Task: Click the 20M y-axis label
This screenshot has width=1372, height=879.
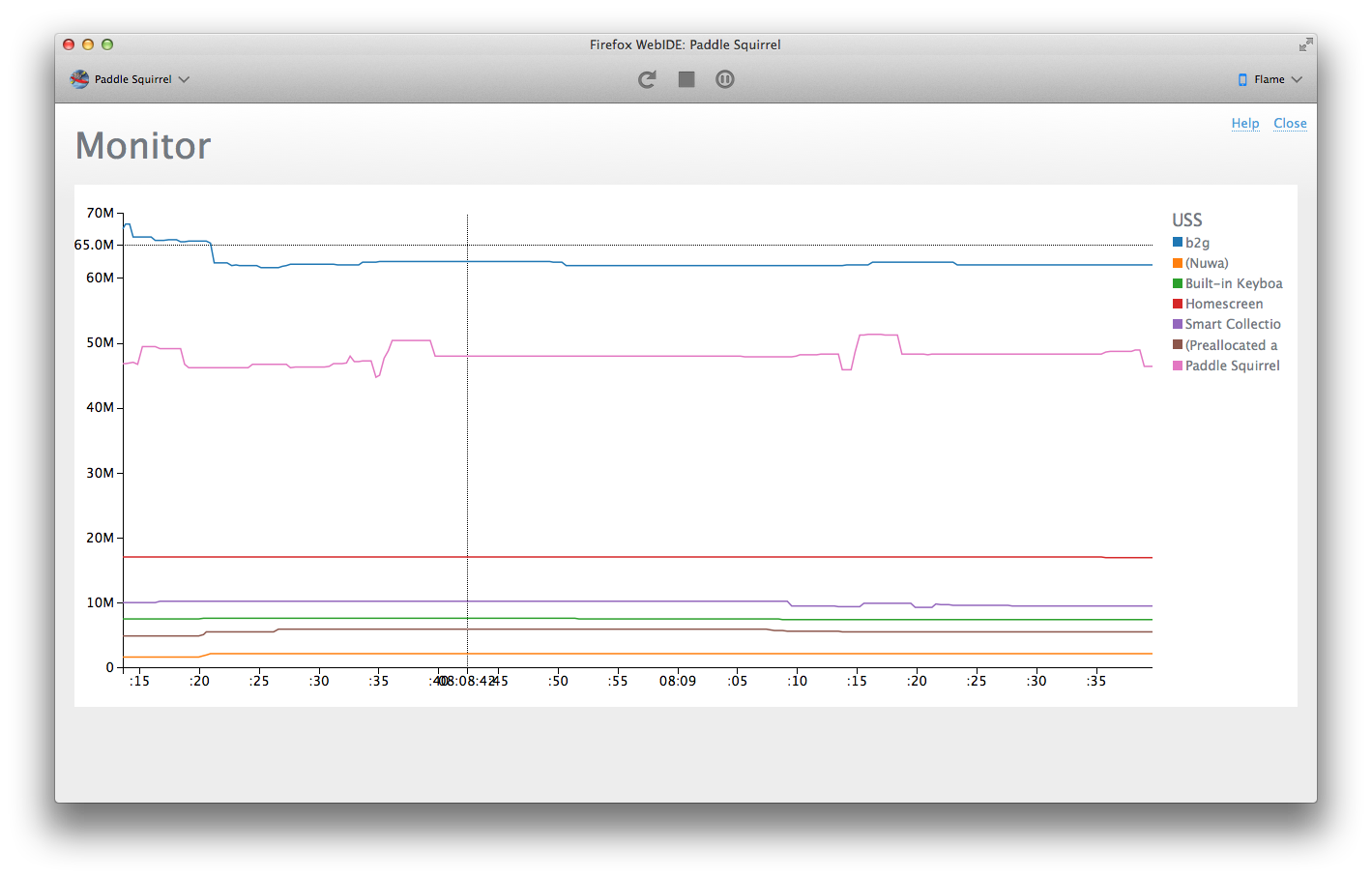Action: (100, 538)
